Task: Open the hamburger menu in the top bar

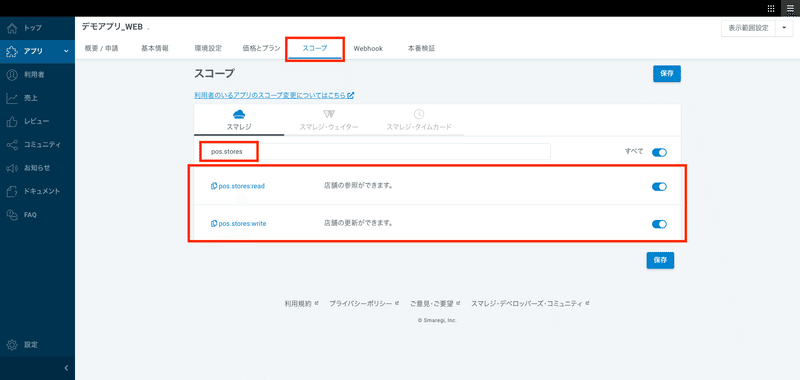Action: tap(790, 8)
